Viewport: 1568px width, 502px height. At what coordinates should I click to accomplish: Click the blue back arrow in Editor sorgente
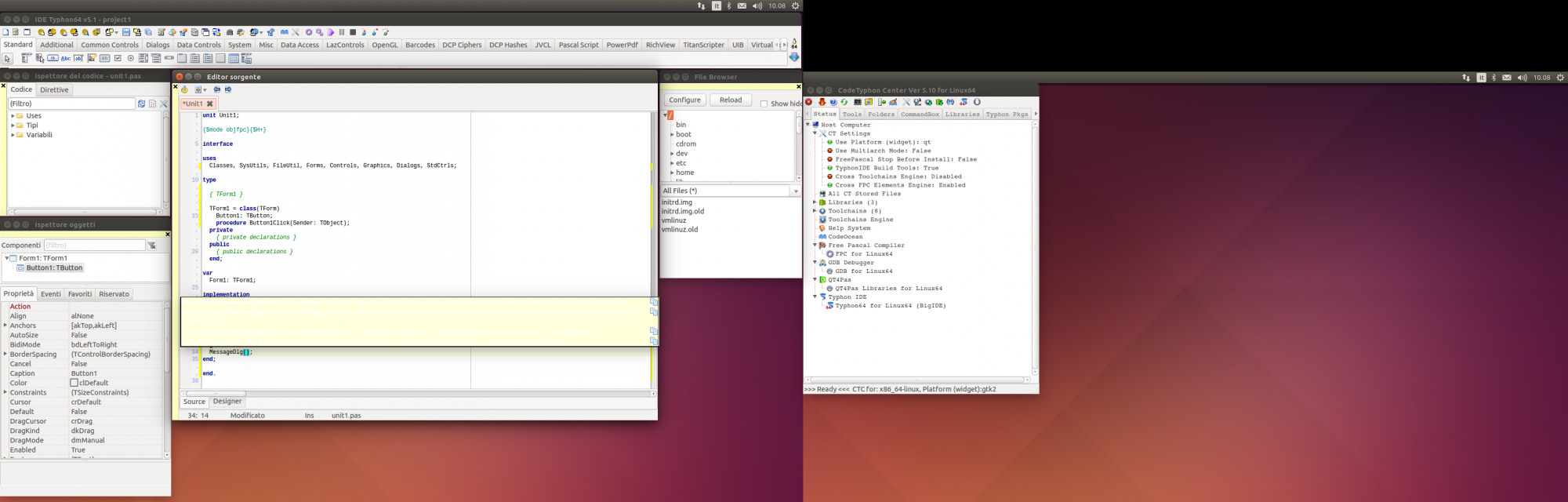217,89
